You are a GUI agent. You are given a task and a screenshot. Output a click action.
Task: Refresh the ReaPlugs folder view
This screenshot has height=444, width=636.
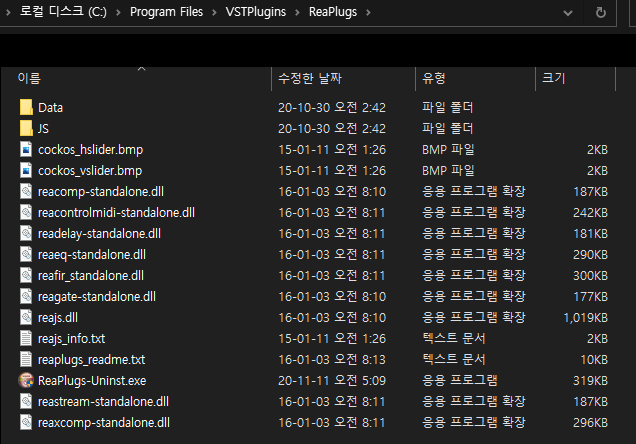click(x=600, y=13)
